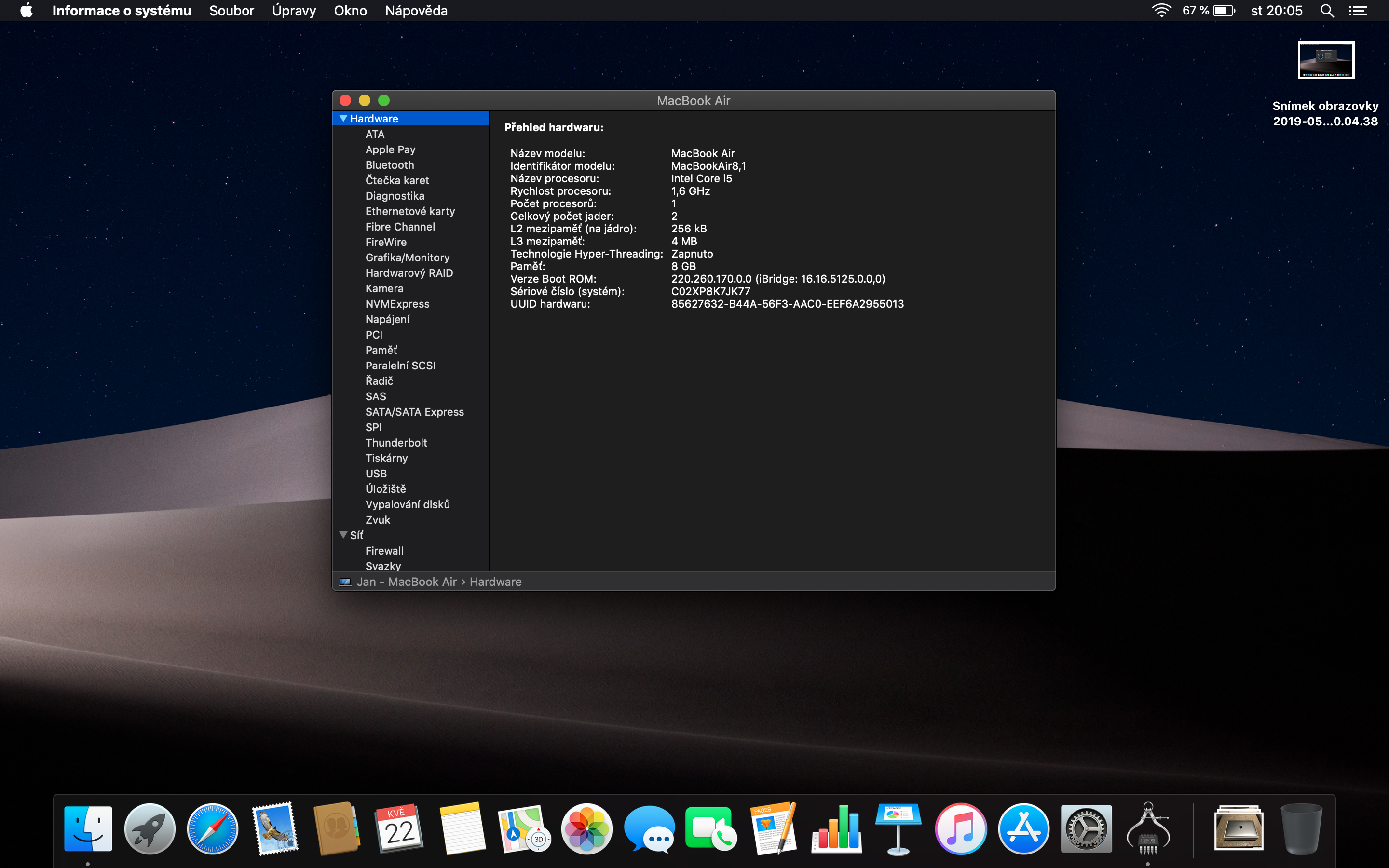Collapse the Hardware disclosure triangle
The width and height of the screenshot is (1389, 868).
(343, 118)
